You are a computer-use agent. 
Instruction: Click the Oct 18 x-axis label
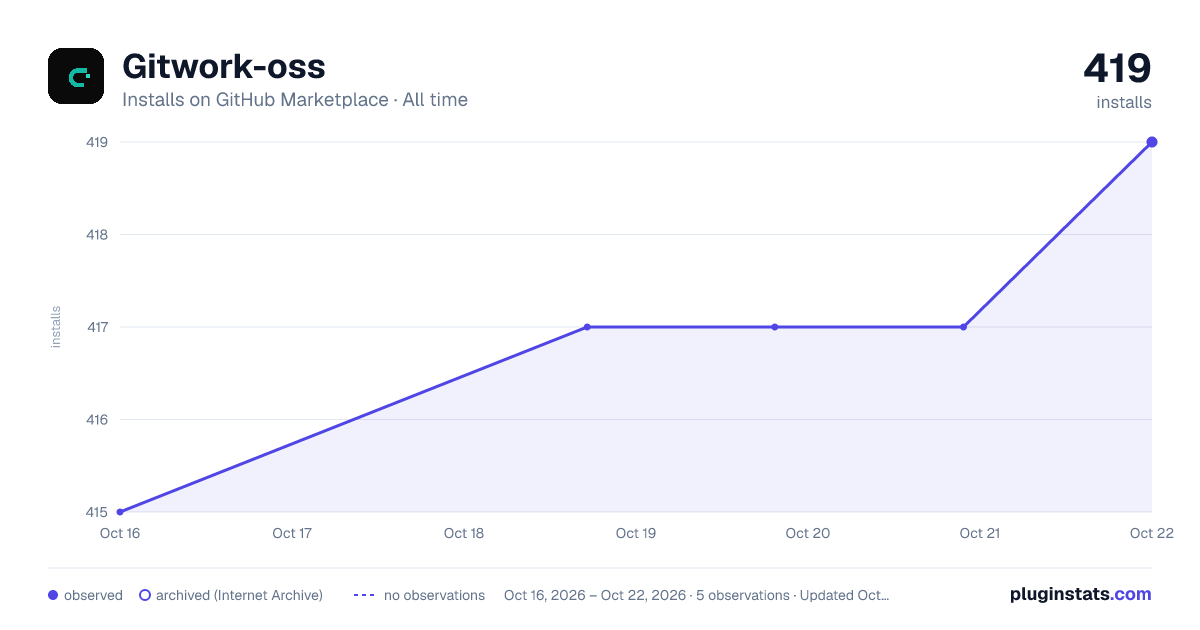[x=464, y=533]
